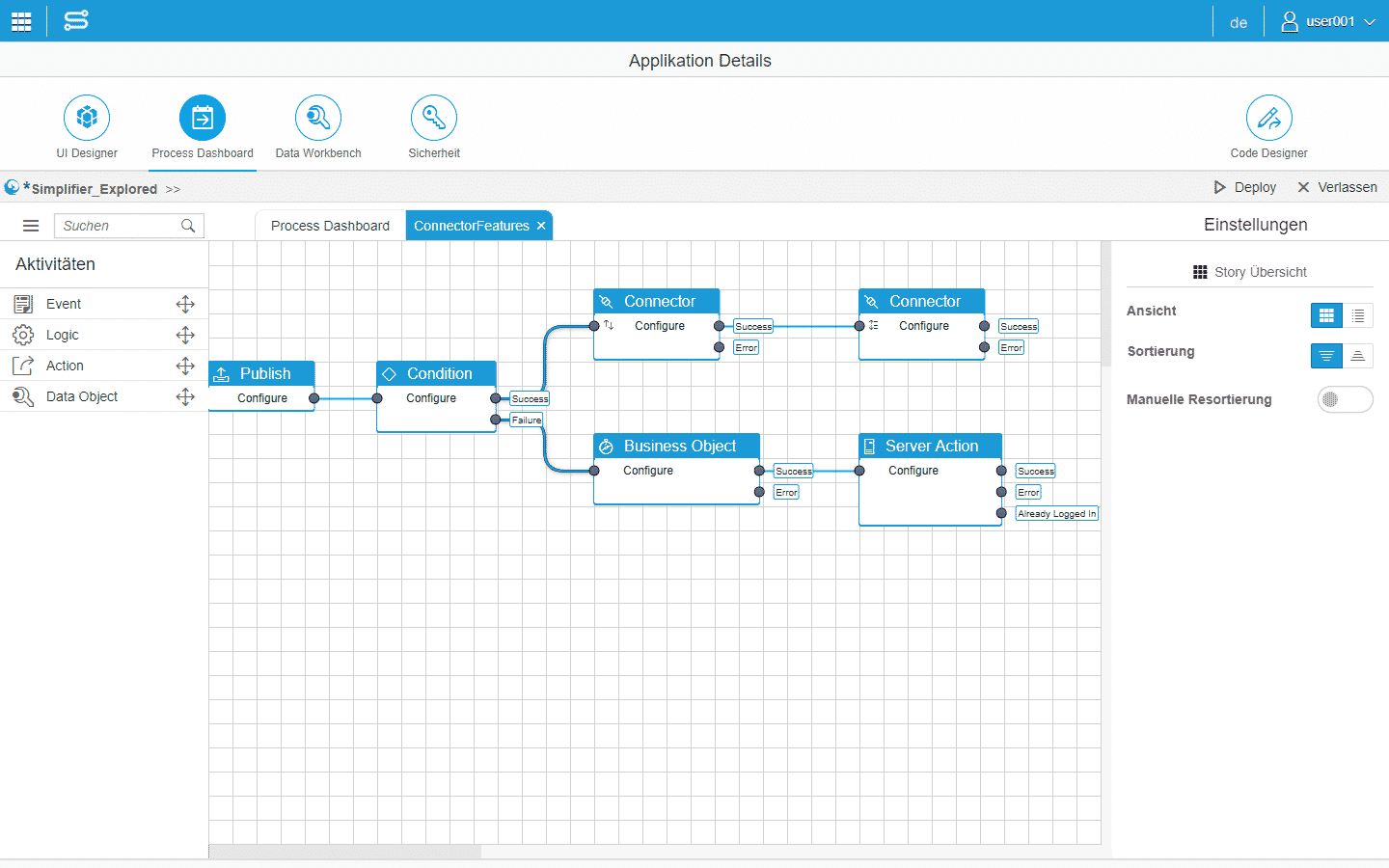Select the Condition node header
The image size is (1389, 868).
point(436,373)
